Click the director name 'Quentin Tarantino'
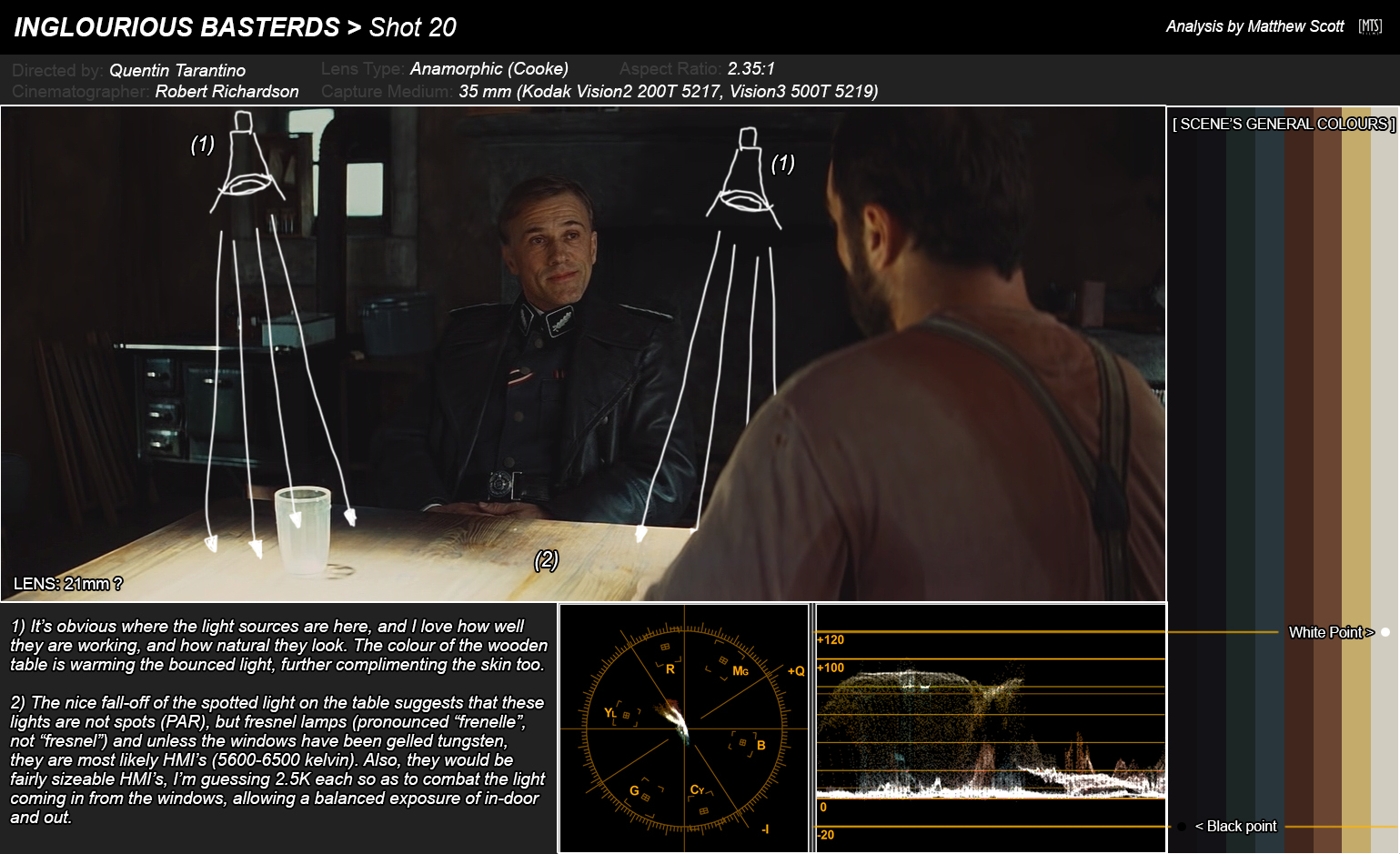 [x=177, y=70]
